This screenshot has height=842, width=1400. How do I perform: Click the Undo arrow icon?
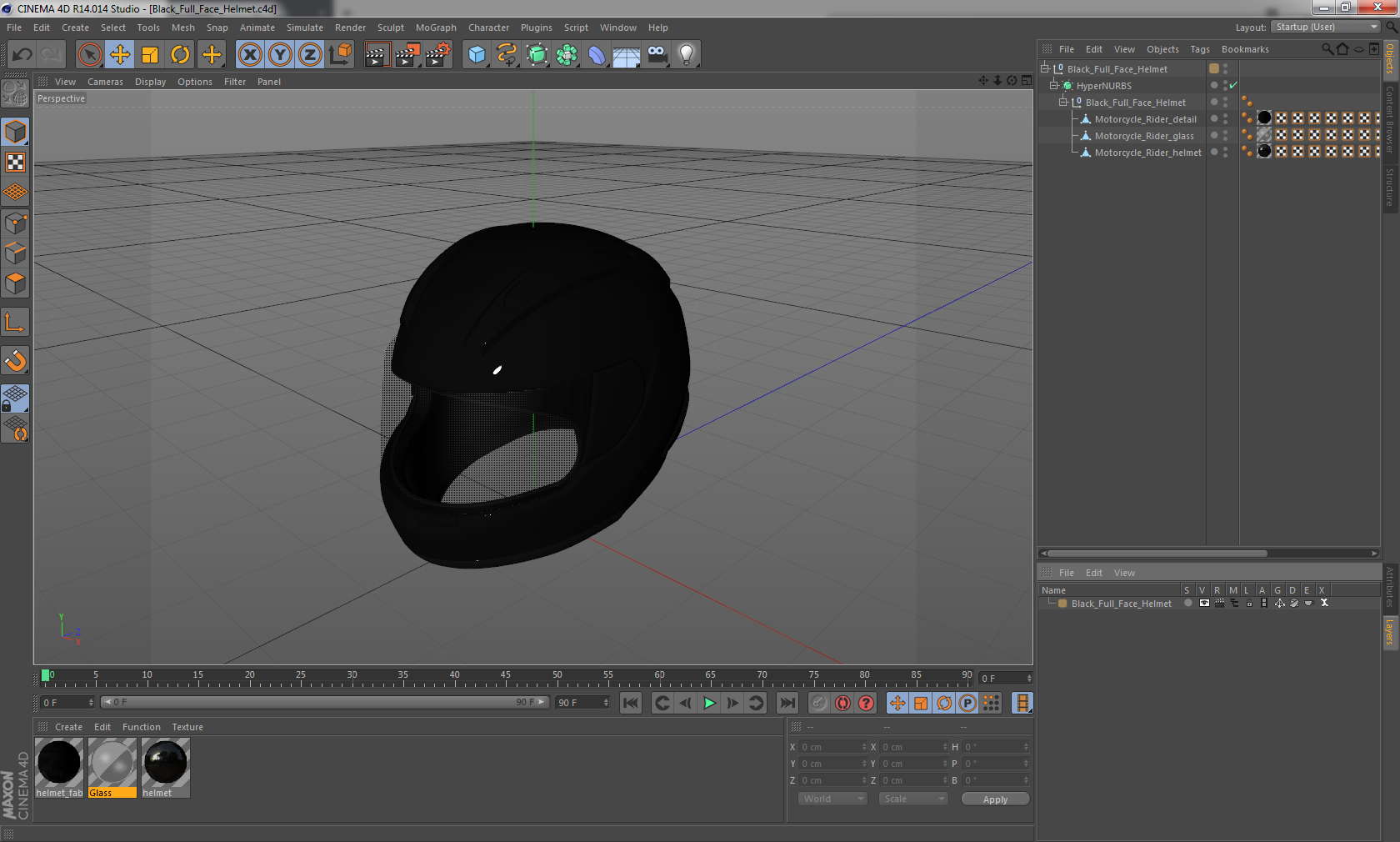click(x=22, y=55)
